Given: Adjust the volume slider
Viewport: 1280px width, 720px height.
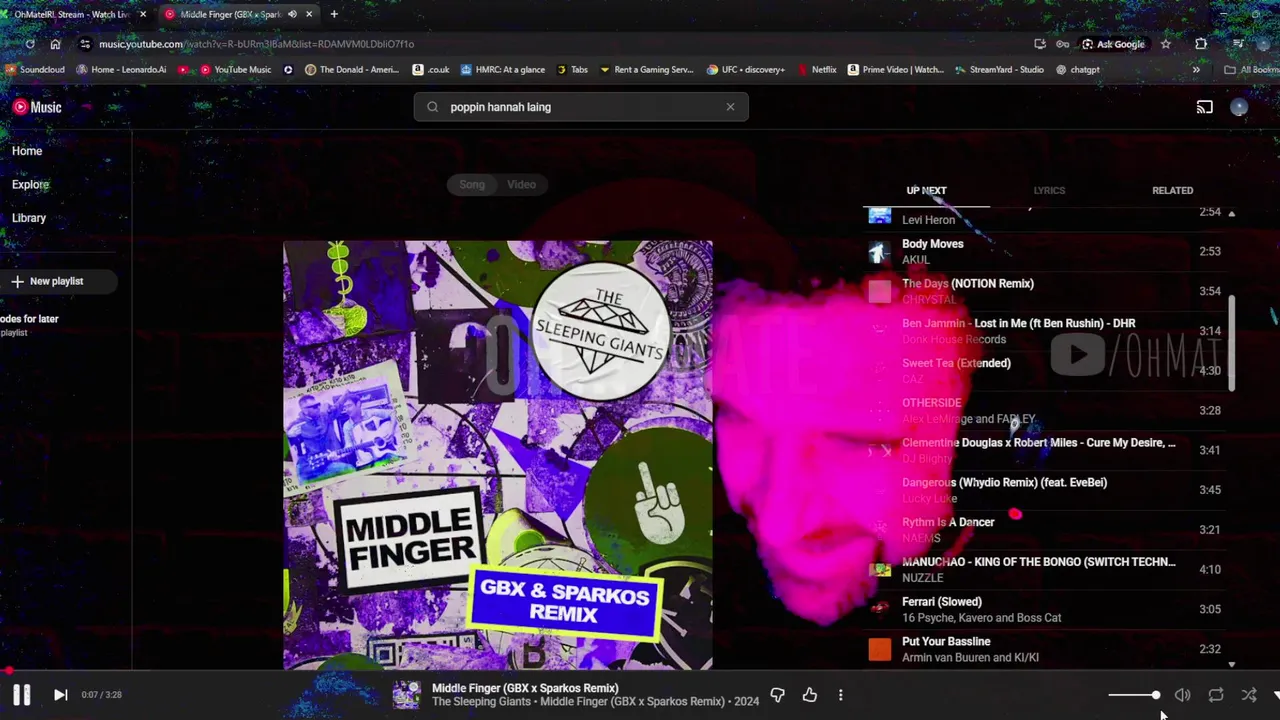Looking at the screenshot, I should (1134, 695).
